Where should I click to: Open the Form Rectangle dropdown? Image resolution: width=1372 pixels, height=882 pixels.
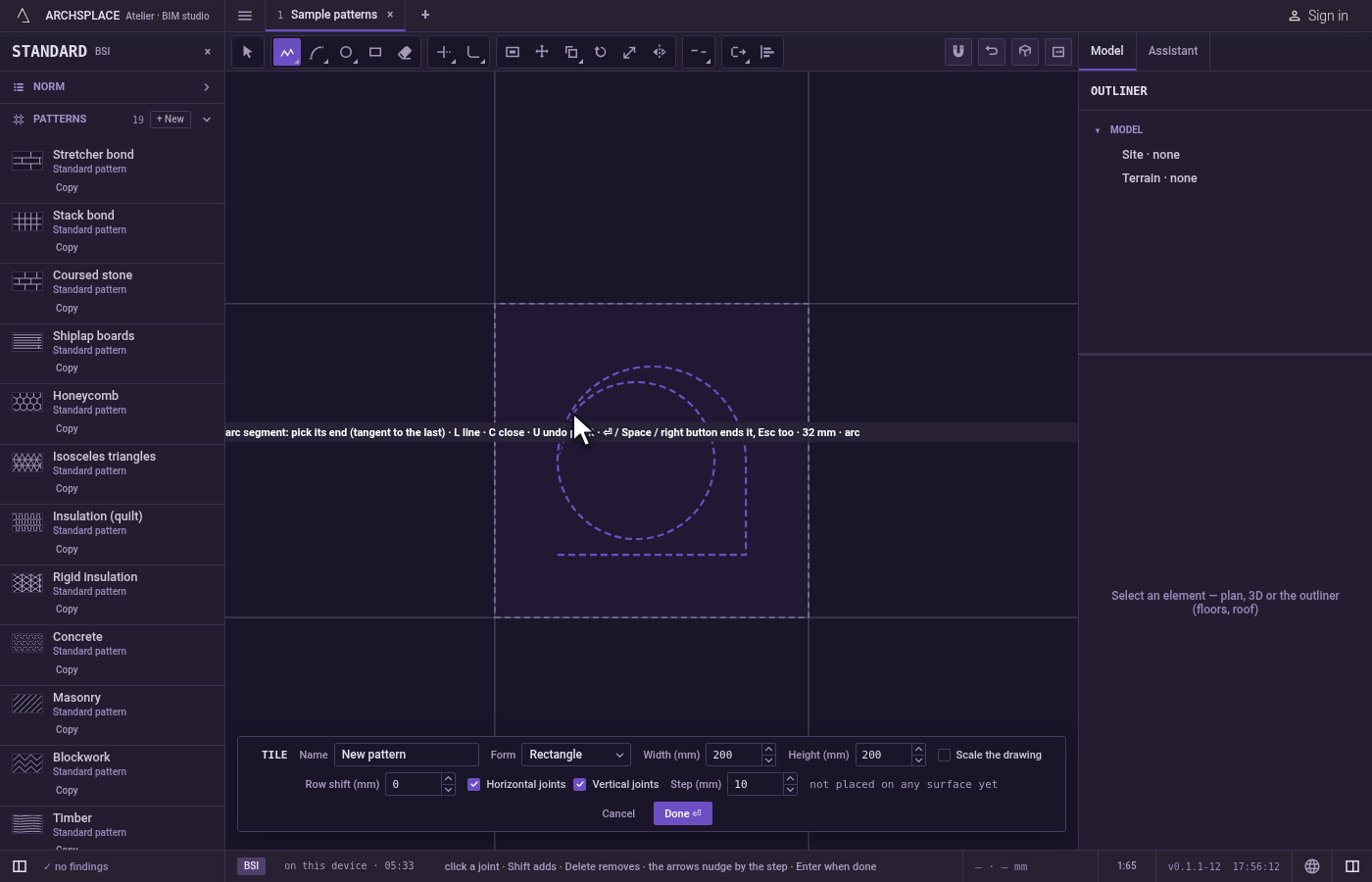[x=576, y=755]
